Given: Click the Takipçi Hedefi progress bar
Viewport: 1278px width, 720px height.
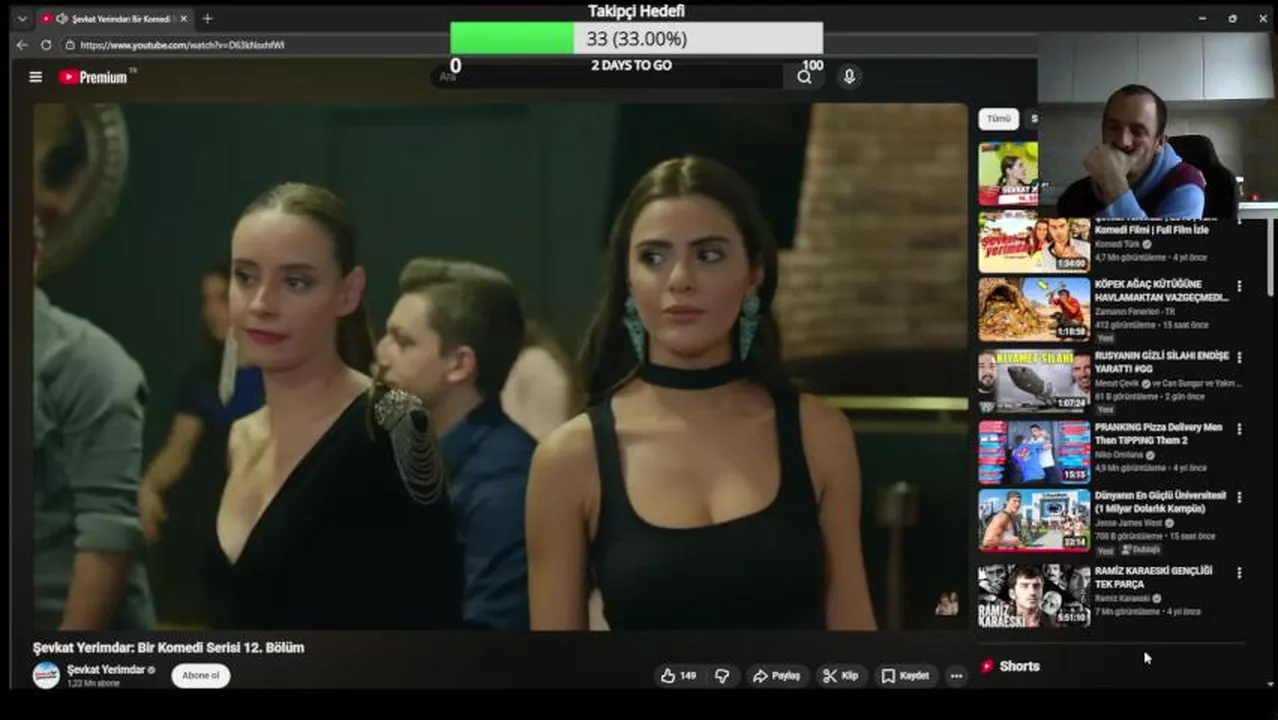Looking at the screenshot, I should click(x=636, y=39).
